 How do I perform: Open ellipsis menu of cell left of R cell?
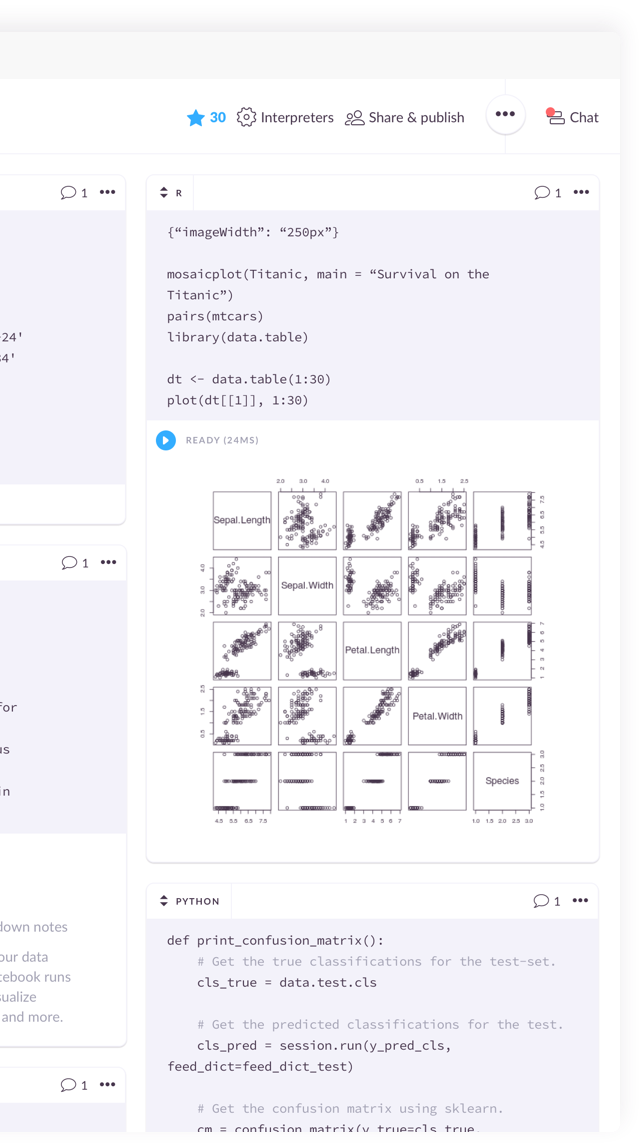(x=107, y=192)
